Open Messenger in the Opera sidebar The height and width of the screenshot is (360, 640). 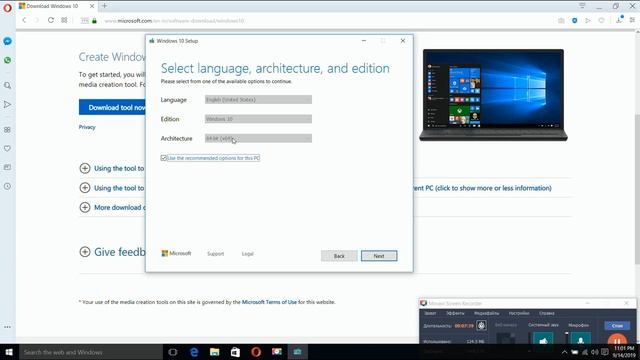[x=7, y=41]
